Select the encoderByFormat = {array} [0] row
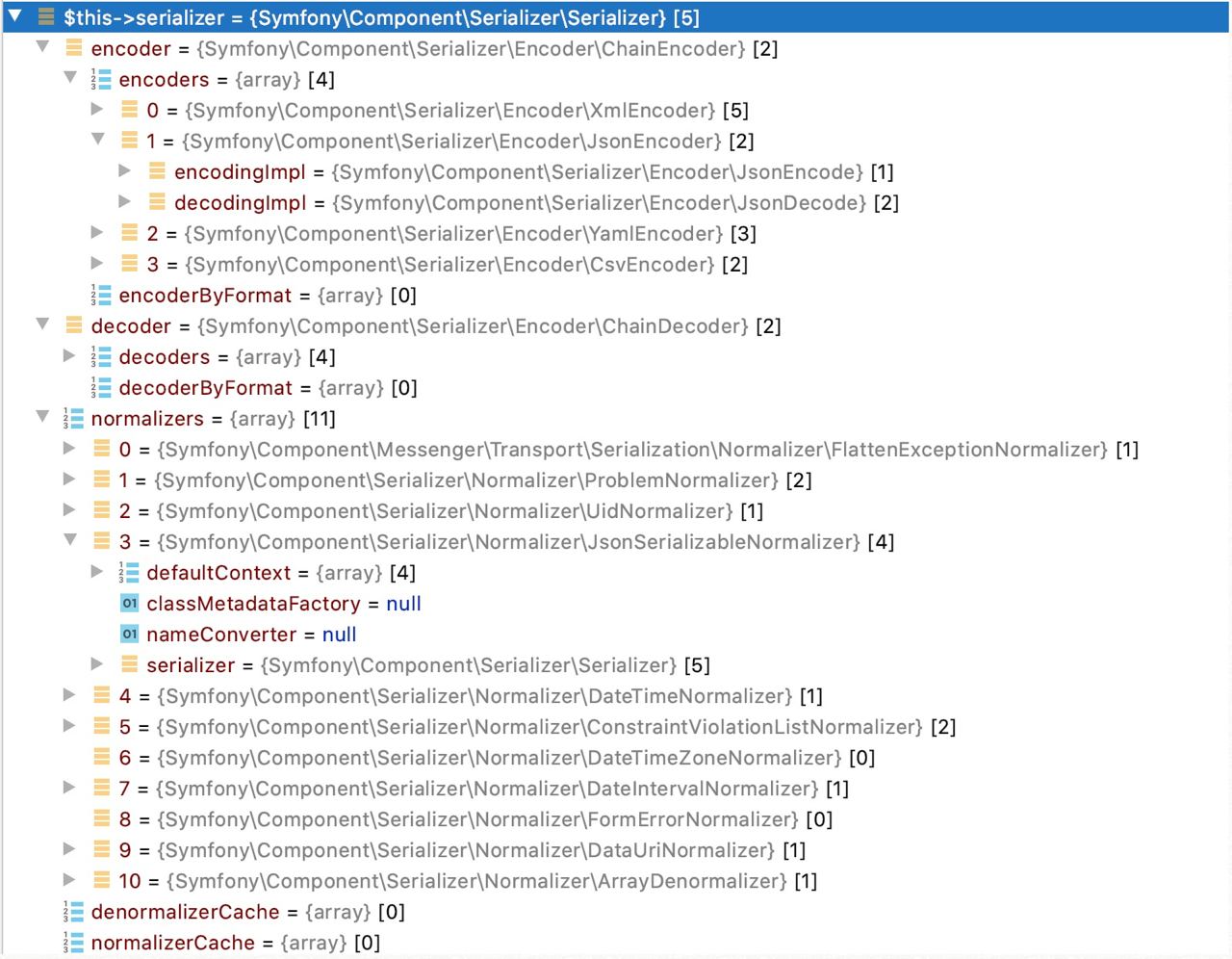This screenshot has width=1232, height=959. pos(616,295)
